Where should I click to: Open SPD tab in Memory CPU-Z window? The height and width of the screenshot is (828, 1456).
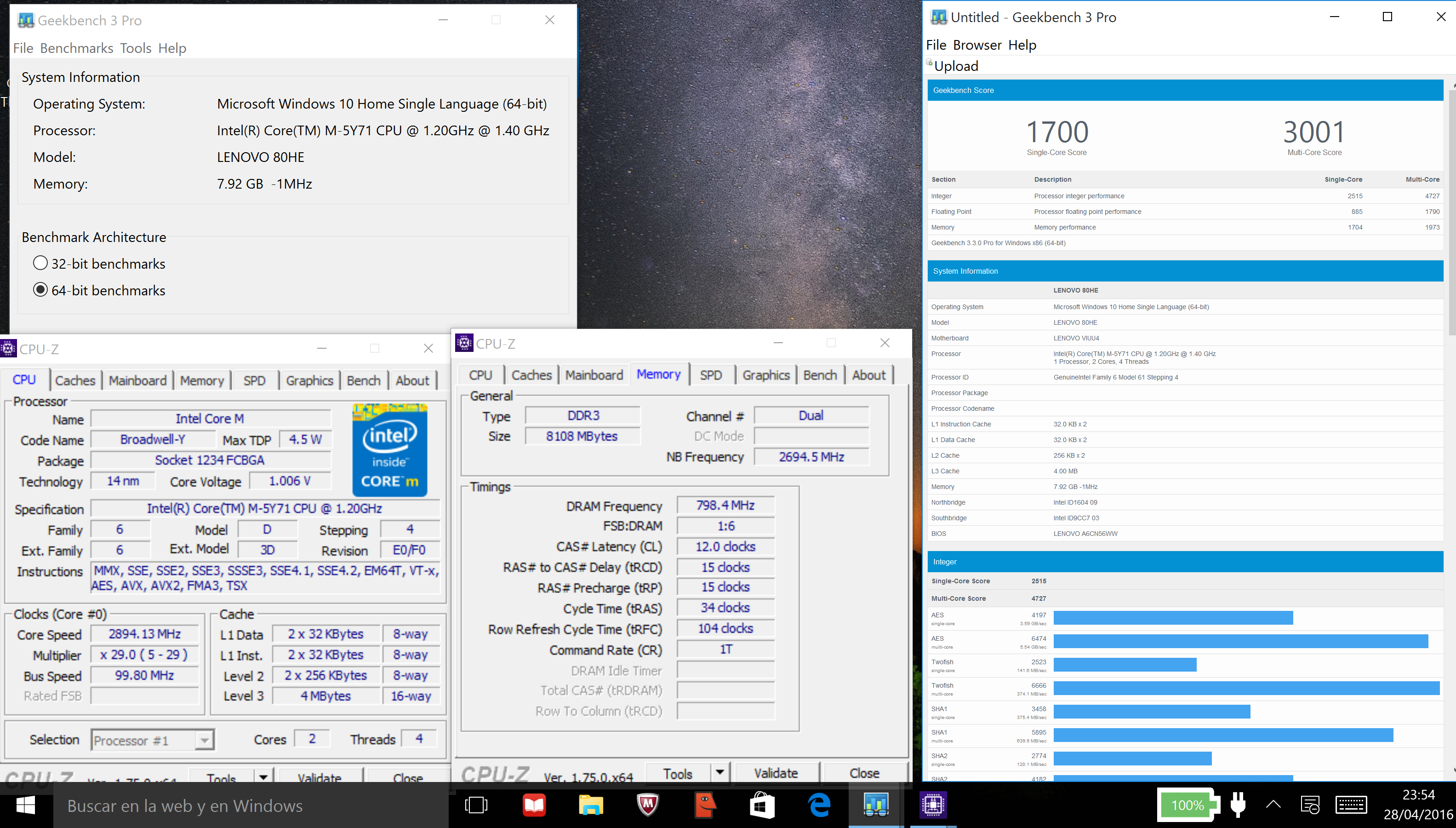click(x=711, y=375)
